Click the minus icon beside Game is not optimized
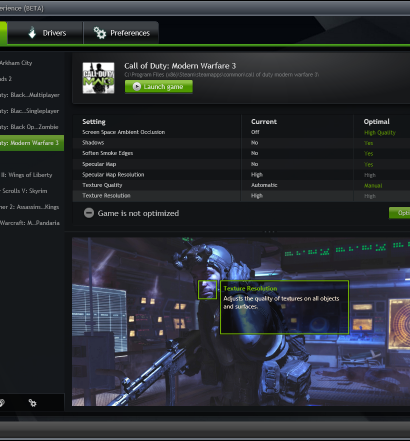The width and height of the screenshot is (410, 441). click(x=89, y=213)
